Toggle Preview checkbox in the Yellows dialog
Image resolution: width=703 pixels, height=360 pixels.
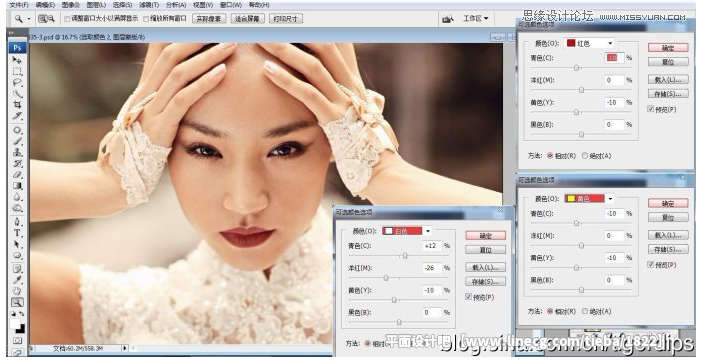tap(651, 265)
